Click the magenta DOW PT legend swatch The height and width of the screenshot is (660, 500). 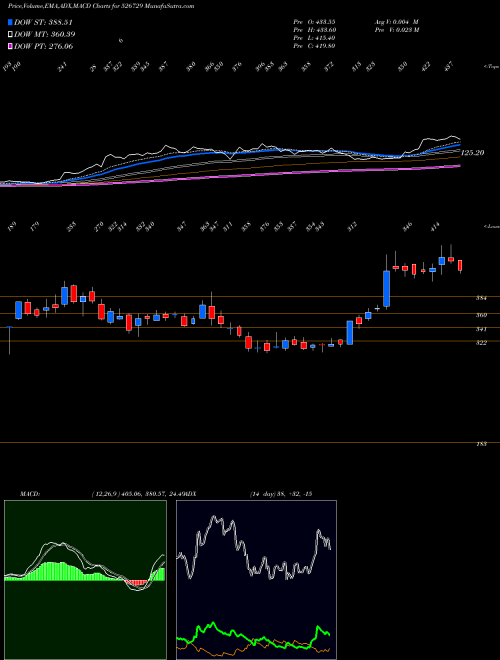coord(10,46)
